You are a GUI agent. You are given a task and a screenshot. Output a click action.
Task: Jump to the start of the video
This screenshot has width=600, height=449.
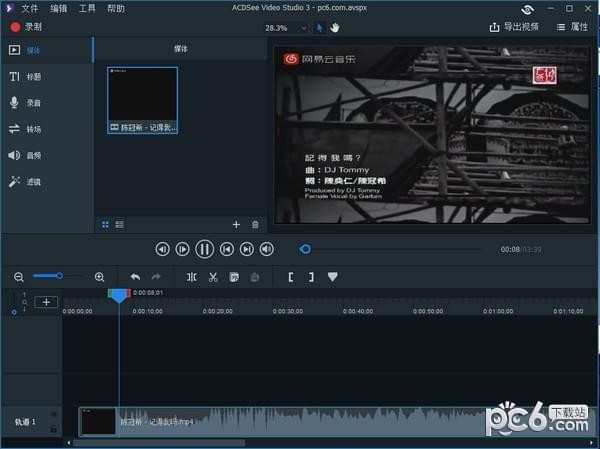(x=227, y=250)
